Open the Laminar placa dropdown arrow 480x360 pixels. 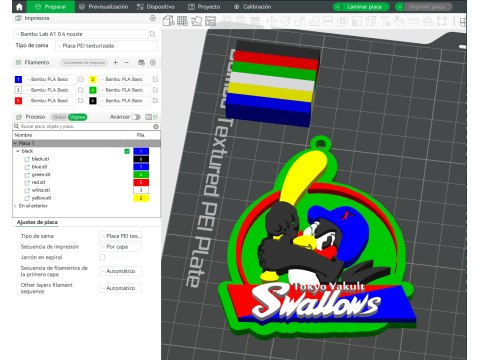pos(337,7)
